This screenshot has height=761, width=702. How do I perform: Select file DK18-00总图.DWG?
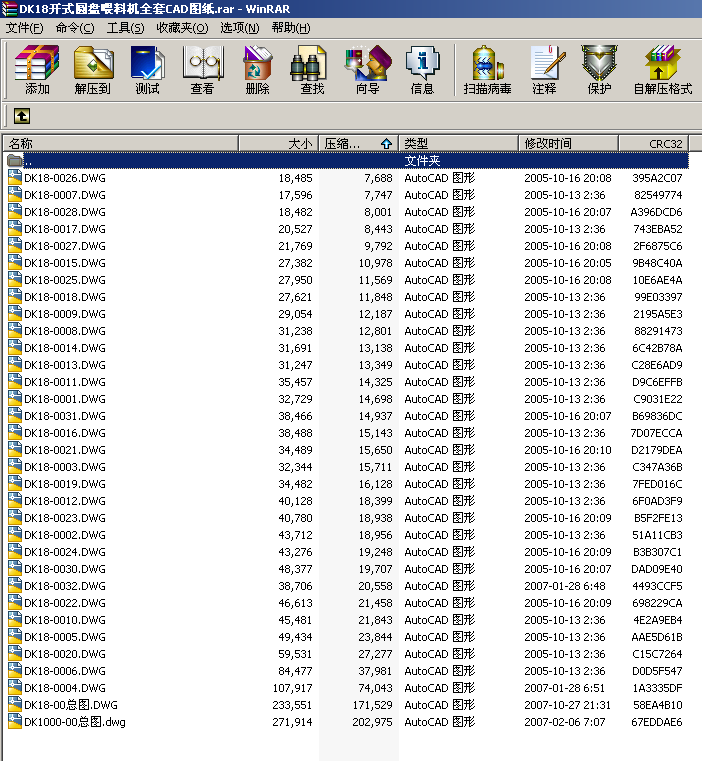(71, 705)
